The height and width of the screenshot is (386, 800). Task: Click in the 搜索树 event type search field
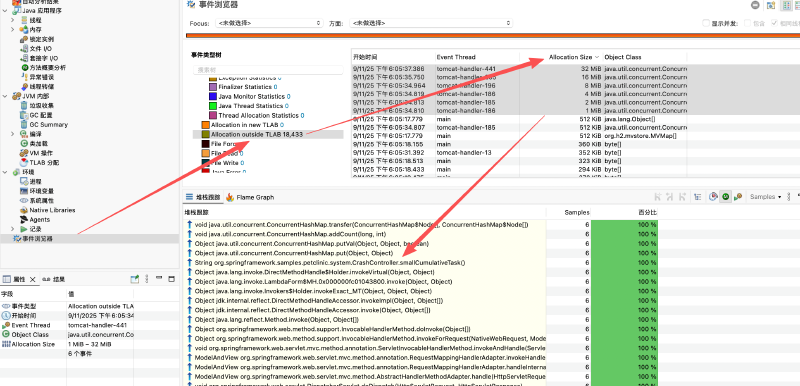[x=268, y=70]
